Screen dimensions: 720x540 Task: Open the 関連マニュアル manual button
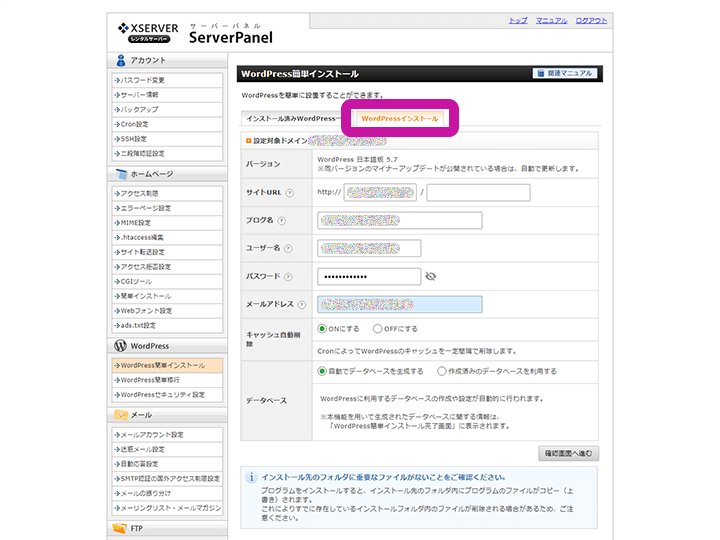566,73
